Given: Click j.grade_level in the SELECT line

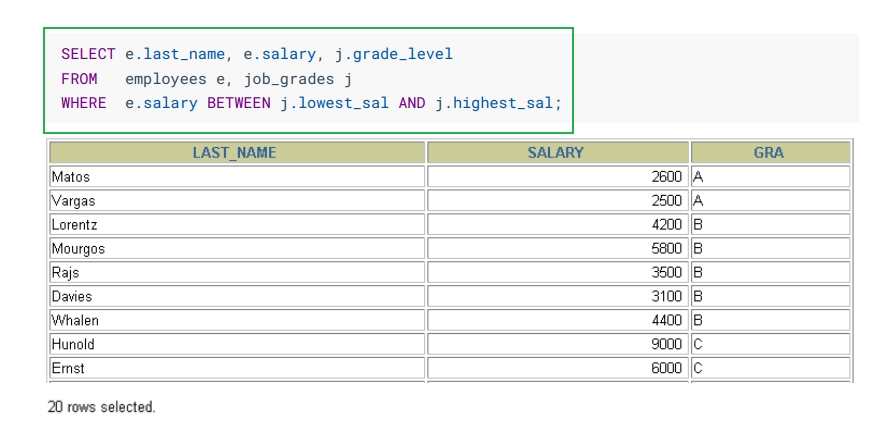Looking at the screenshot, I should 394,54.
